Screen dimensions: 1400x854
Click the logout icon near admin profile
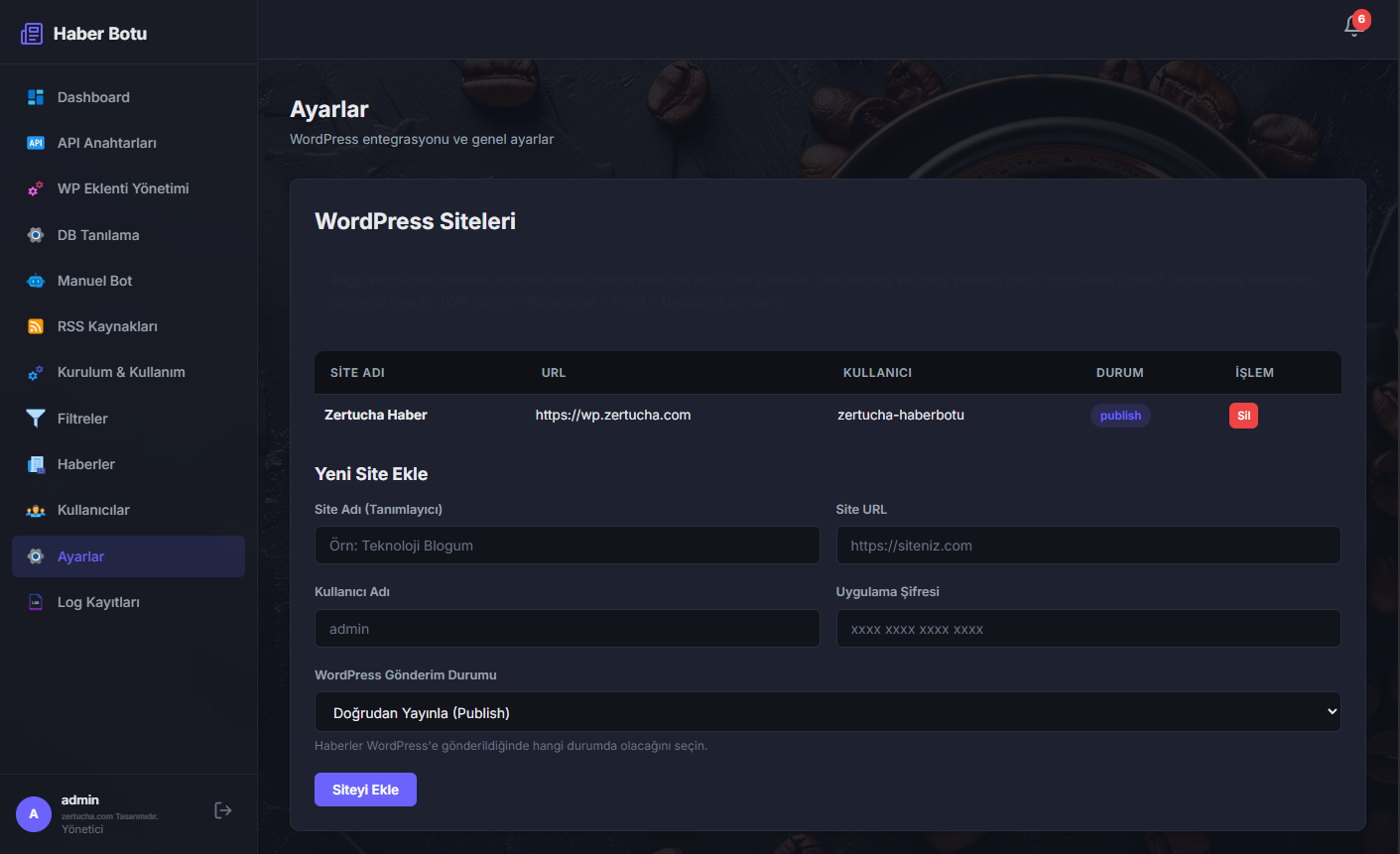pos(222,810)
